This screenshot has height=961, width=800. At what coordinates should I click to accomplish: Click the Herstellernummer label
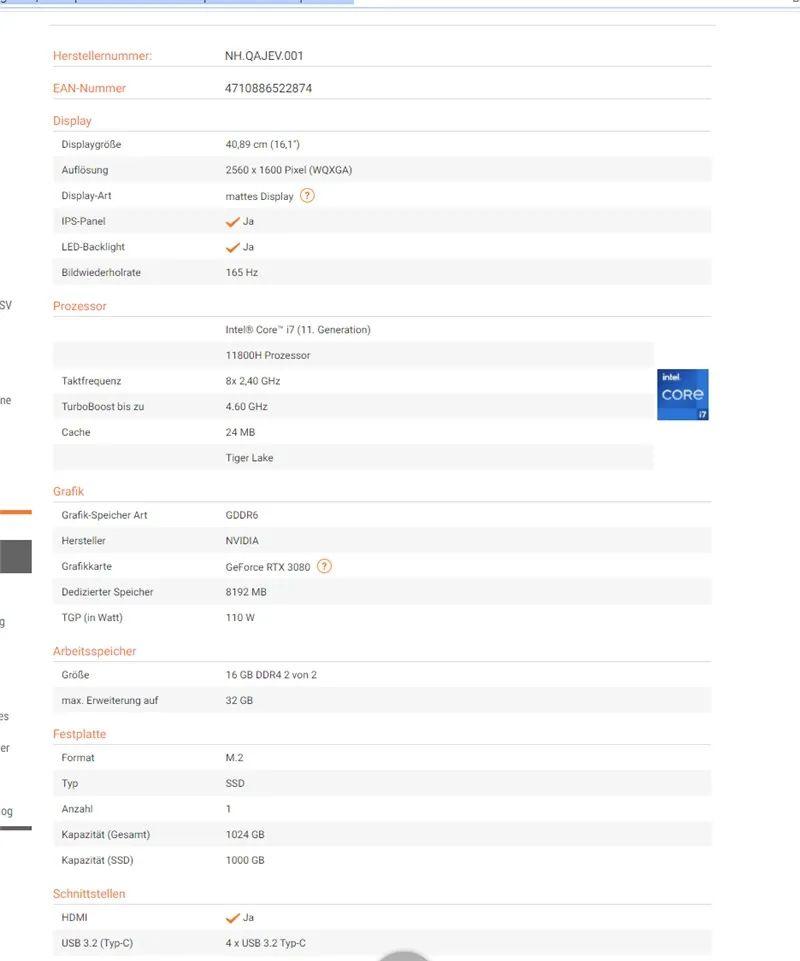pyautogui.click(x=102, y=56)
